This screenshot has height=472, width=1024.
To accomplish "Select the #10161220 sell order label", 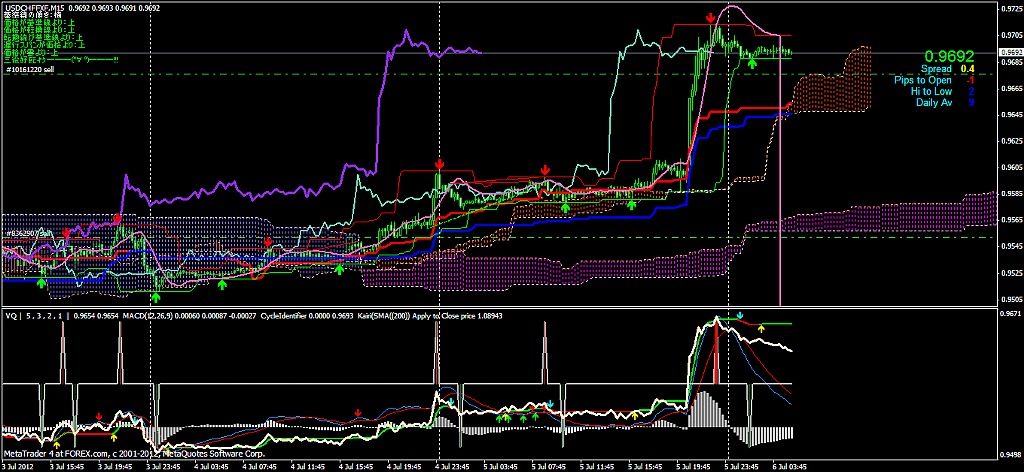I will coord(30,69).
